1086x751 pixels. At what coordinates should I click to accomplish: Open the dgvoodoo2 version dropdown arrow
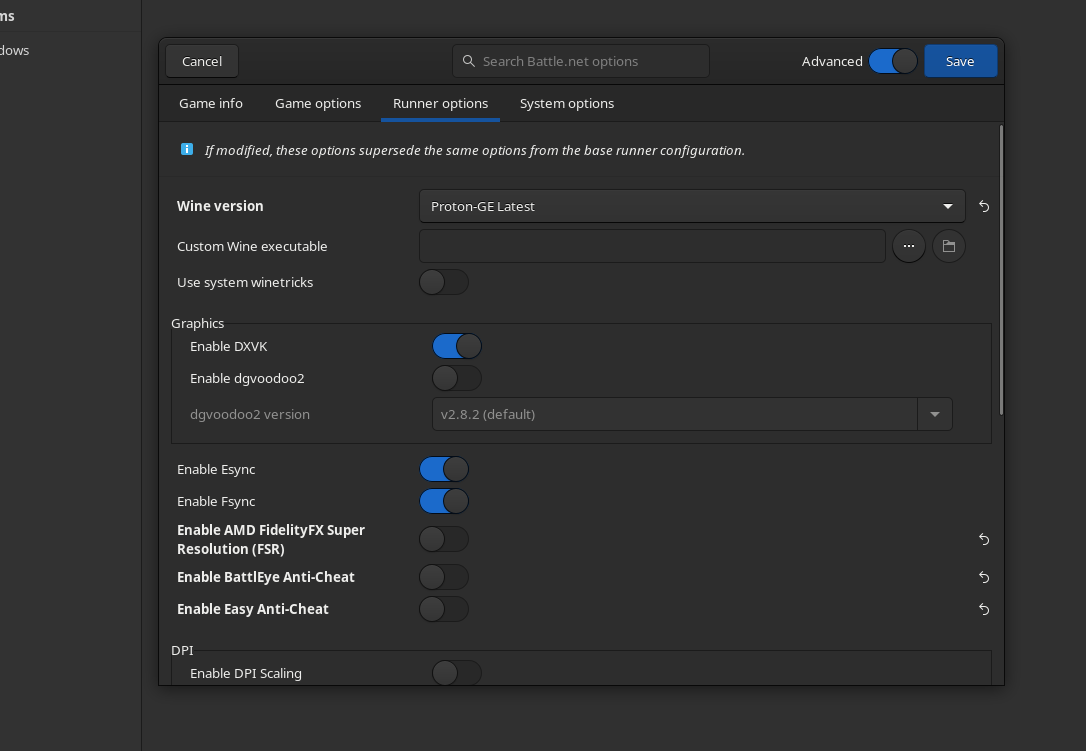(x=934, y=414)
